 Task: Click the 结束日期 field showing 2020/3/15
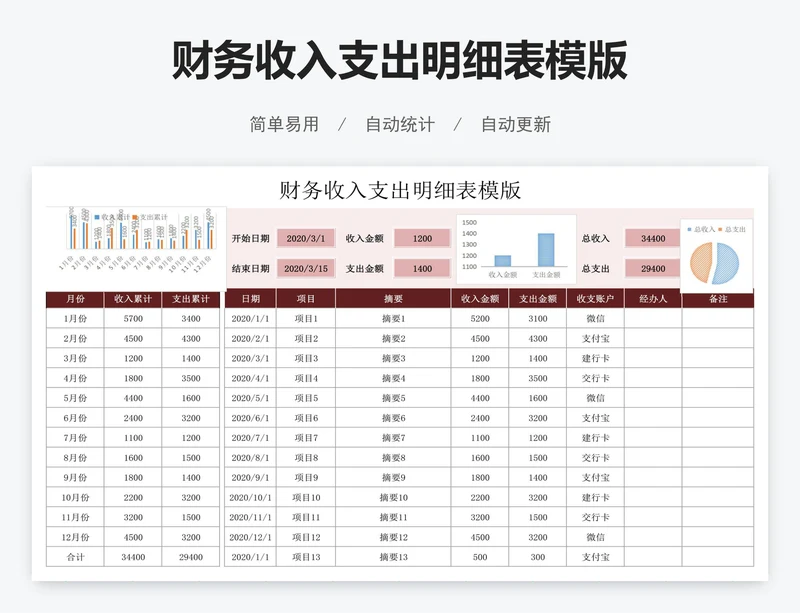(x=306, y=268)
